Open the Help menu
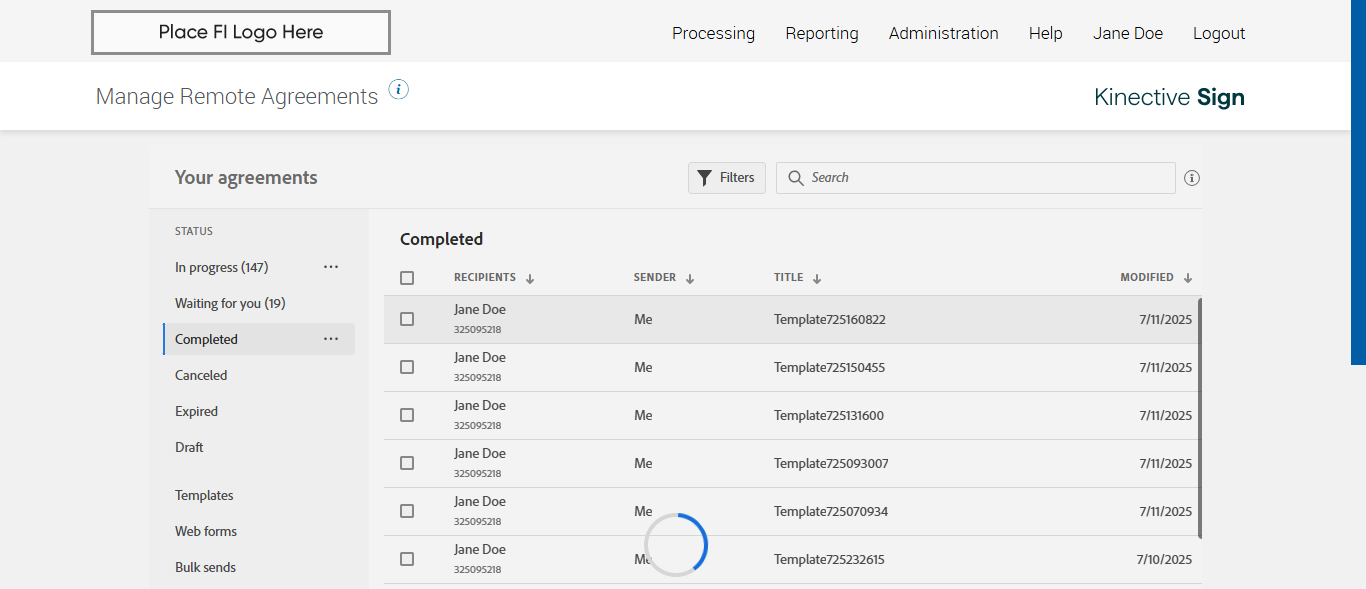 tap(1045, 33)
